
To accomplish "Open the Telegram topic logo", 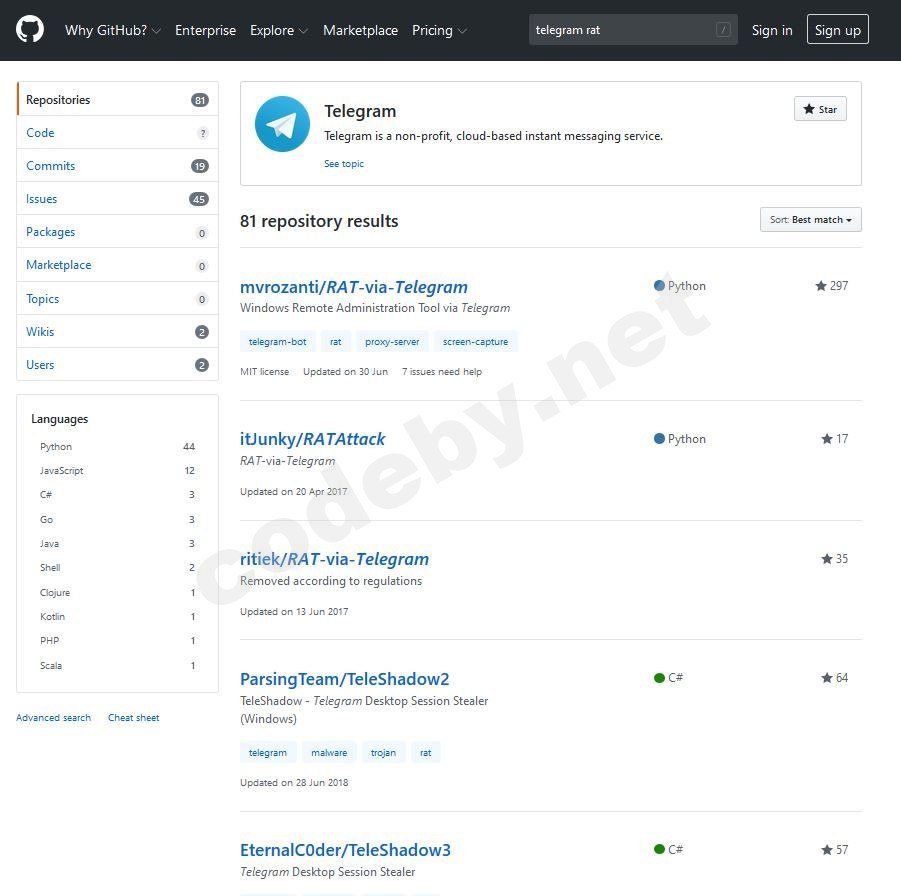I will (282, 124).
